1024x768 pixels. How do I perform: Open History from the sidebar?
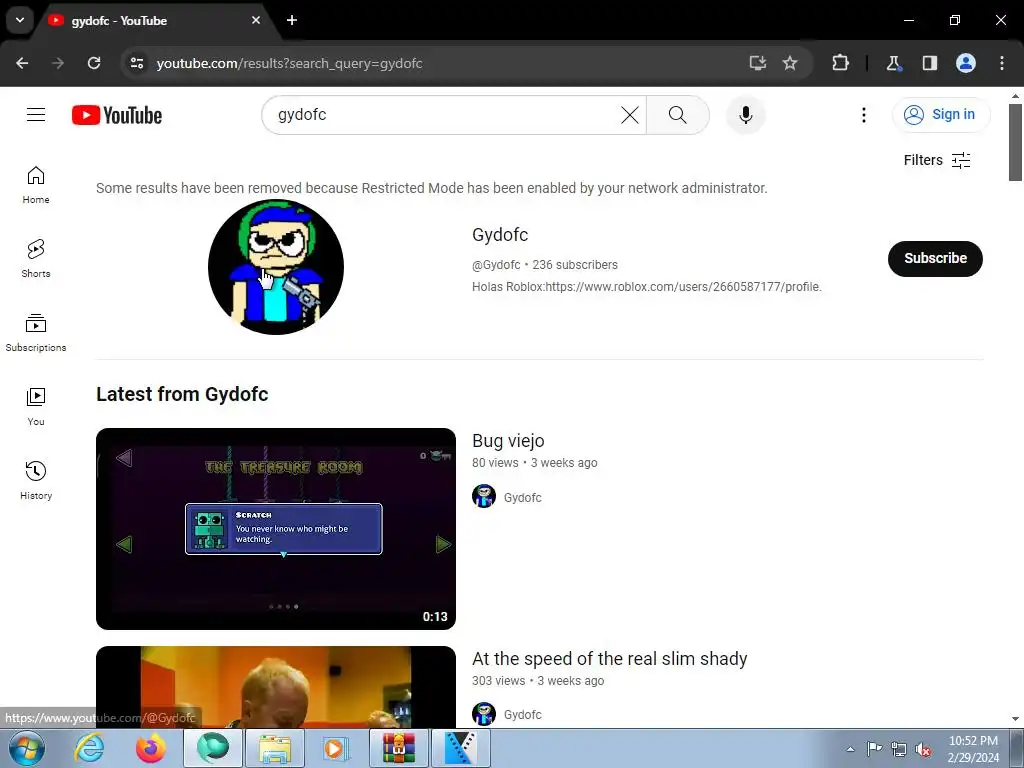(36, 481)
